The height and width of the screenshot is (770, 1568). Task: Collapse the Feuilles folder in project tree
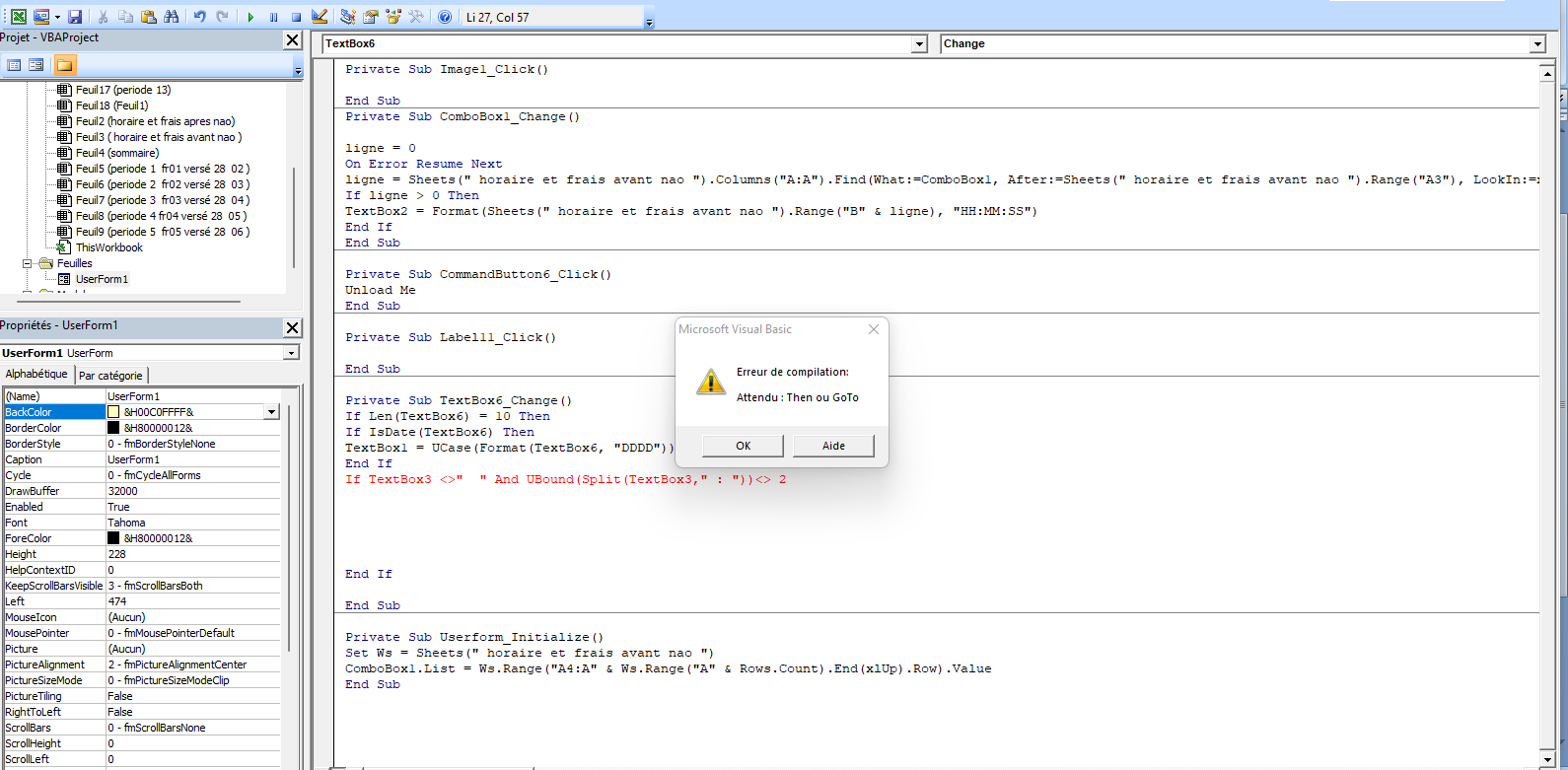(x=28, y=263)
